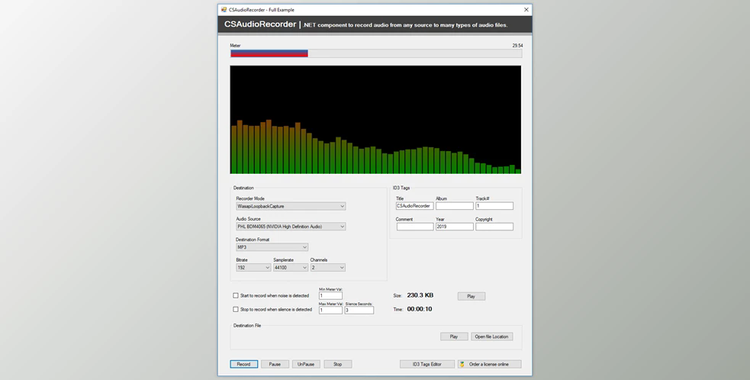Open the ID3 Tags Editor
The width and height of the screenshot is (750, 380).
[x=427, y=364]
